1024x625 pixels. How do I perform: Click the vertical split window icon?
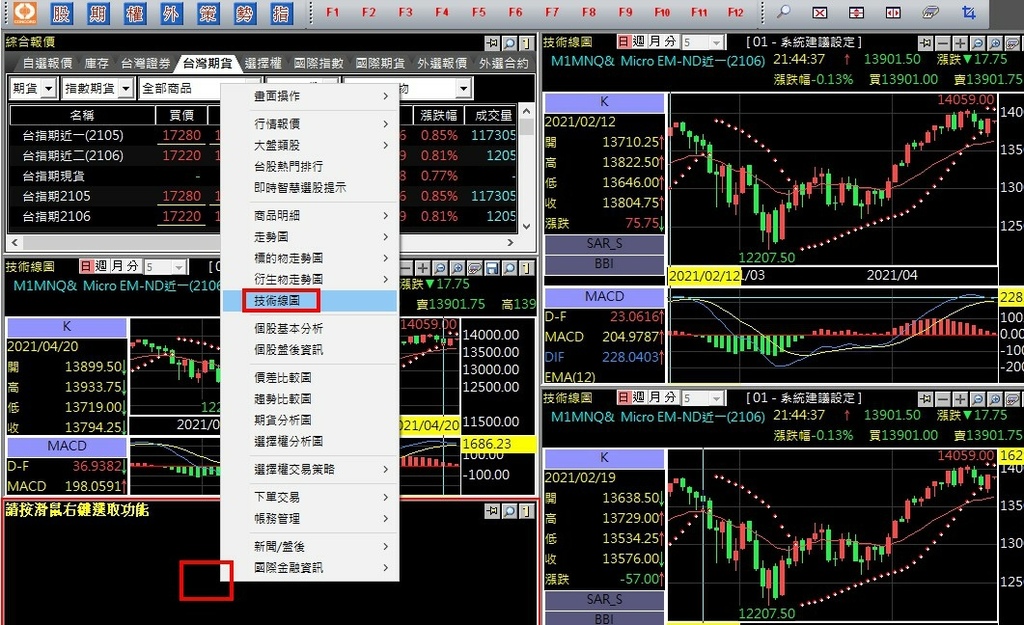coord(893,12)
